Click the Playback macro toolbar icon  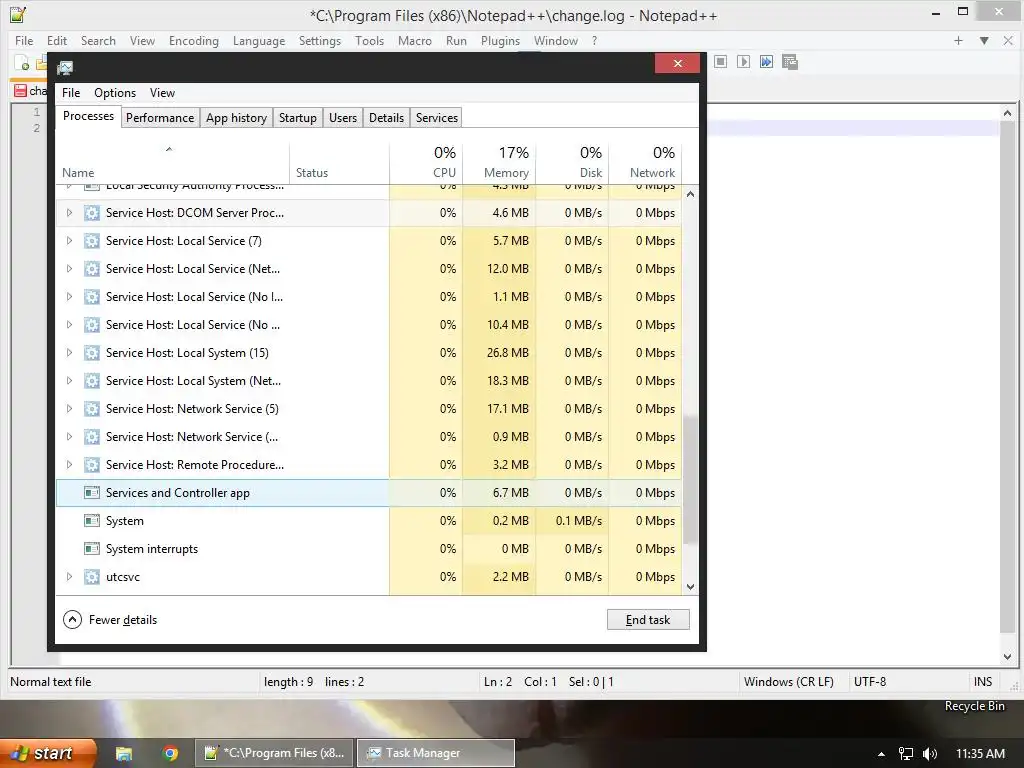(x=743, y=61)
